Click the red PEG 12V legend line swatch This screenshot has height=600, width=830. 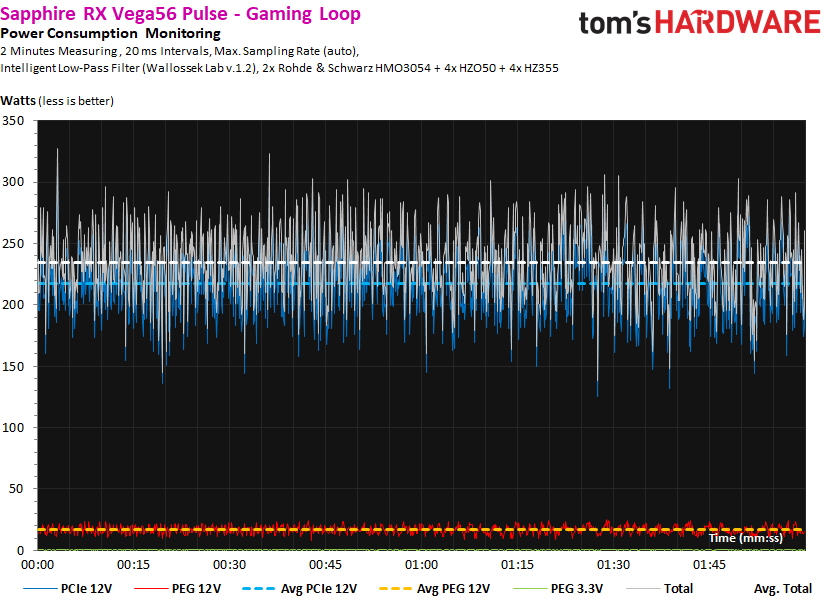click(151, 588)
